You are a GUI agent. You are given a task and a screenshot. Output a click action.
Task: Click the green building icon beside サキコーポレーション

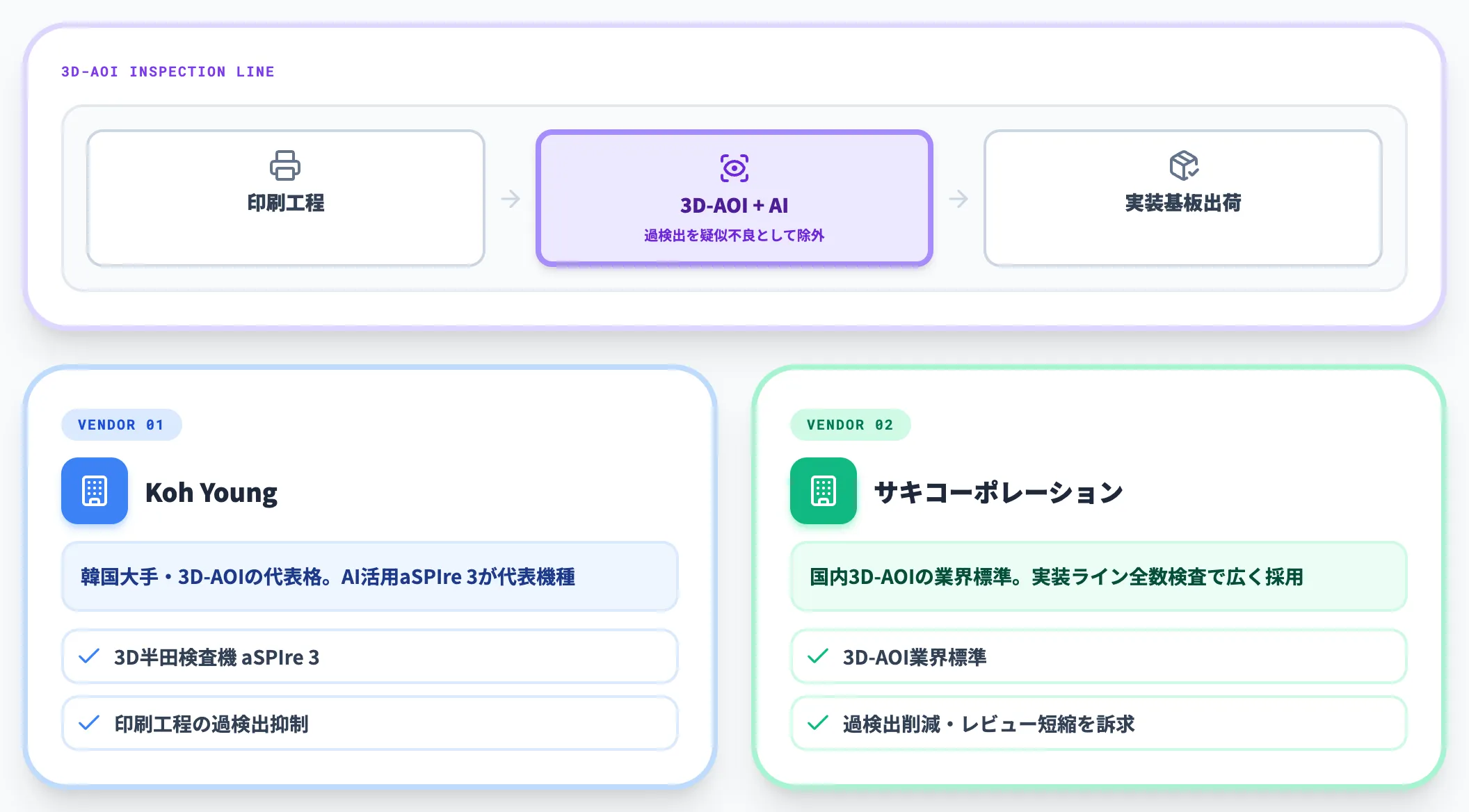[x=824, y=491]
